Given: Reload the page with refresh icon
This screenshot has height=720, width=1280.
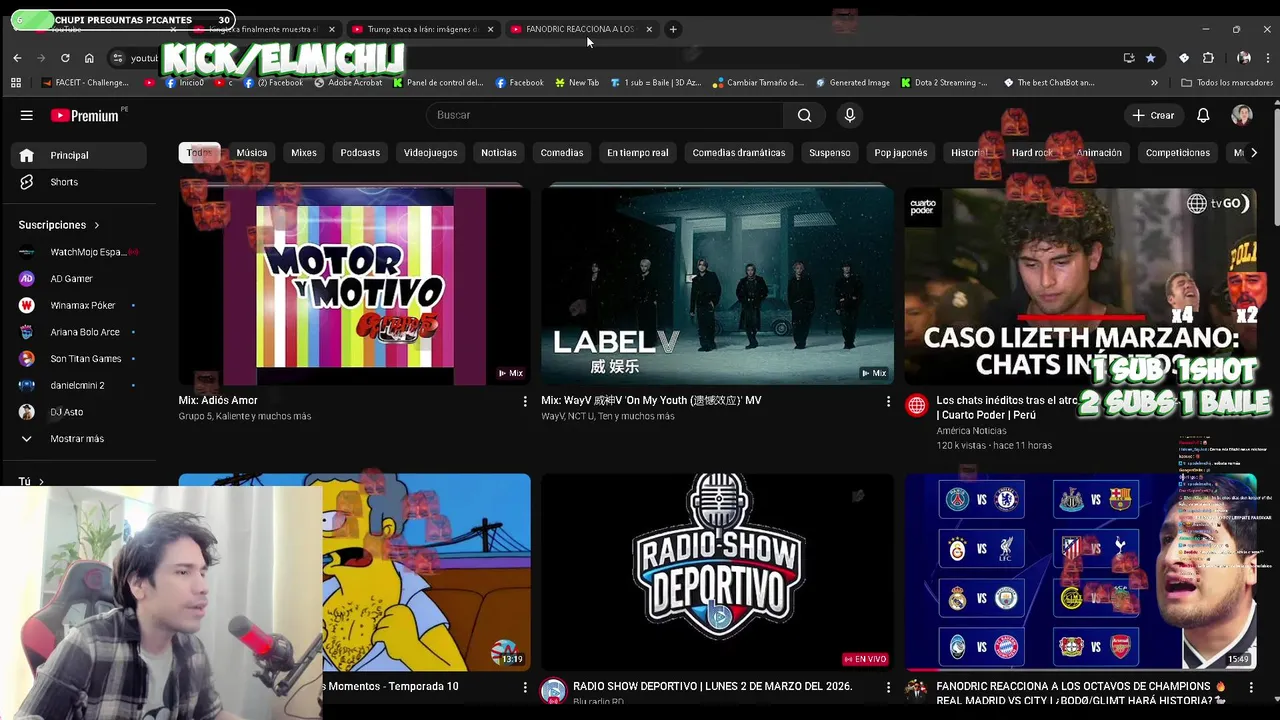Looking at the screenshot, I should 65,58.
